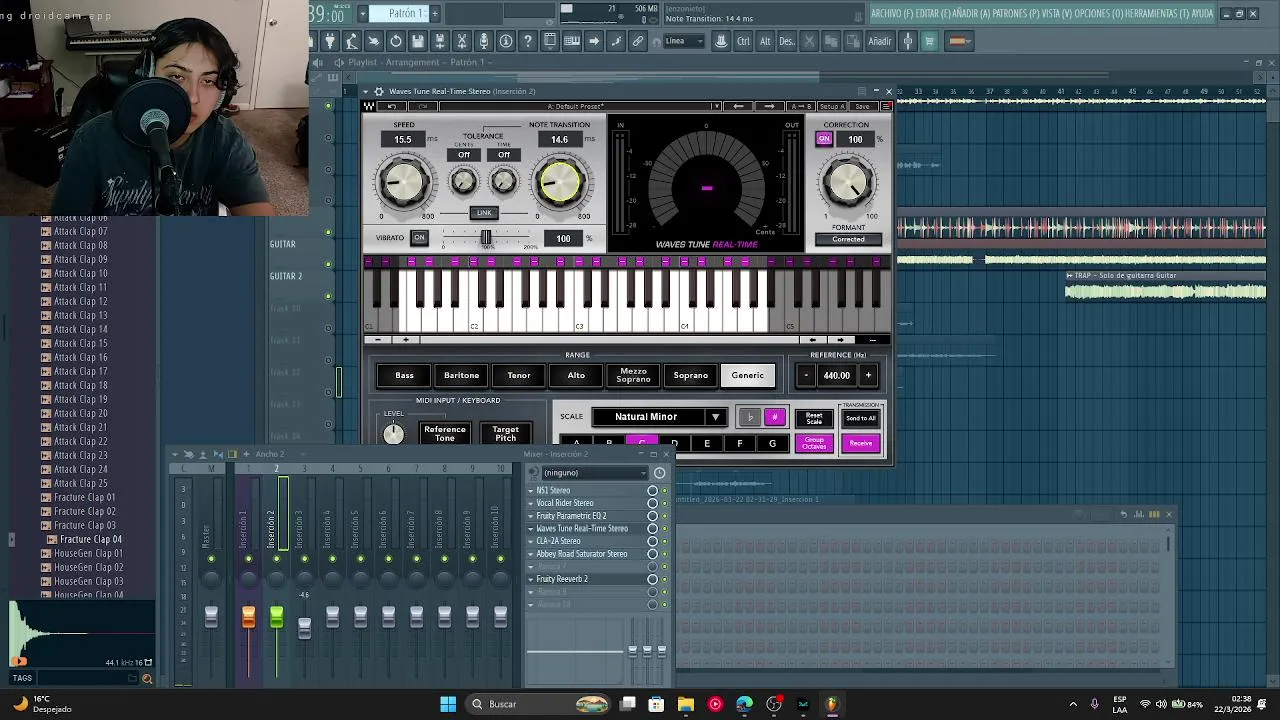Shift keyboard left with arrow button
The image size is (1280, 720).
812,340
